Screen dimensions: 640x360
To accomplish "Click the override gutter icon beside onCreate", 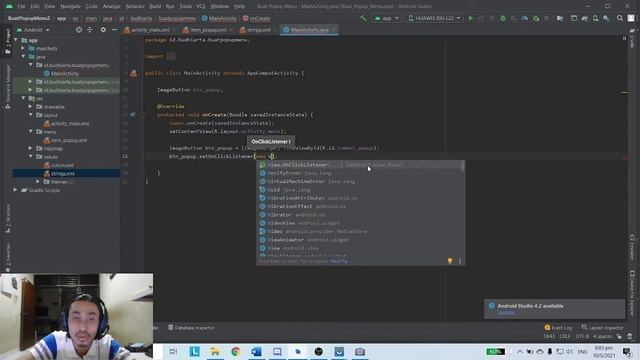I will 133,115.
